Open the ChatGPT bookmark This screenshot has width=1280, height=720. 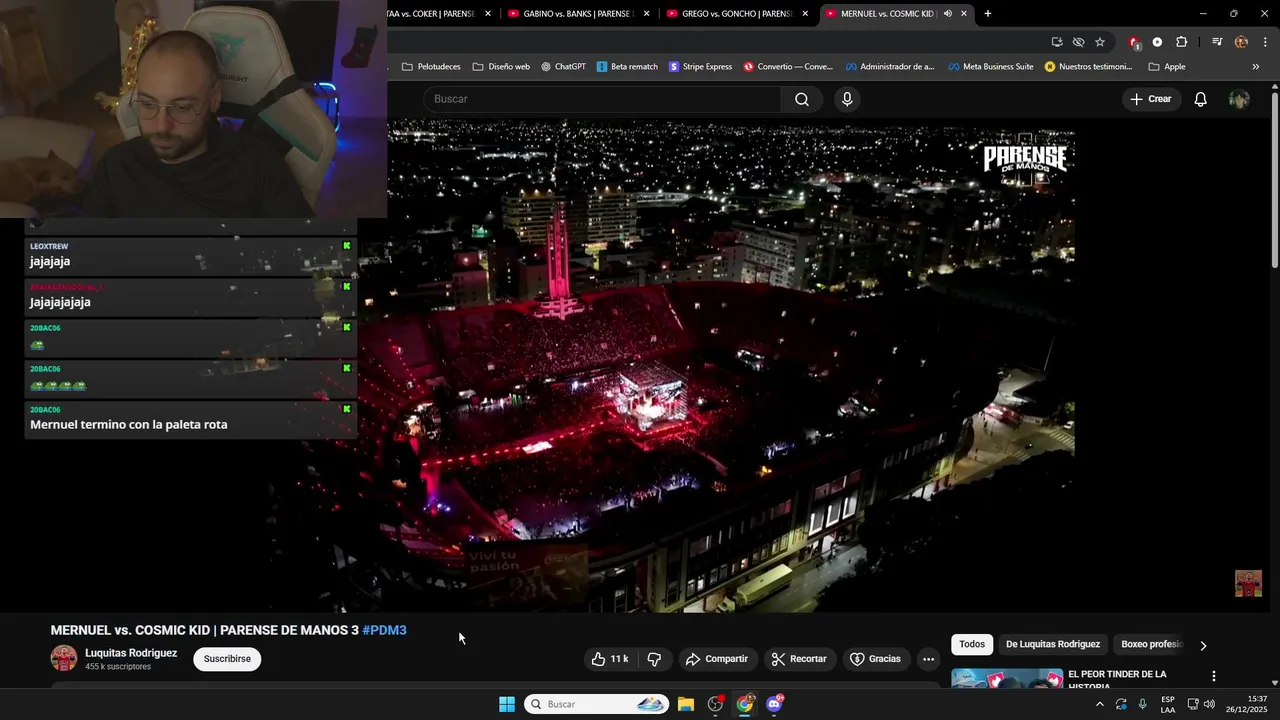[x=563, y=67]
